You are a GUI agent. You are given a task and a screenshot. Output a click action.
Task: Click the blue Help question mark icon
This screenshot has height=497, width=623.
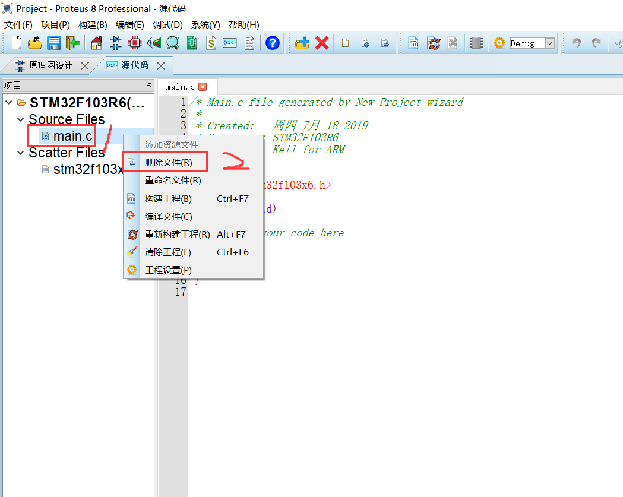point(272,43)
